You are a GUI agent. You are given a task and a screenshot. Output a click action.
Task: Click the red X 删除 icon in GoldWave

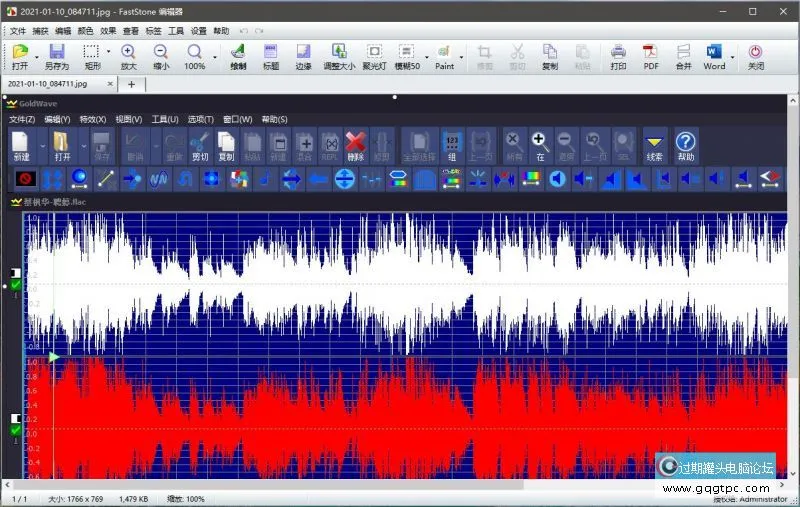point(355,146)
